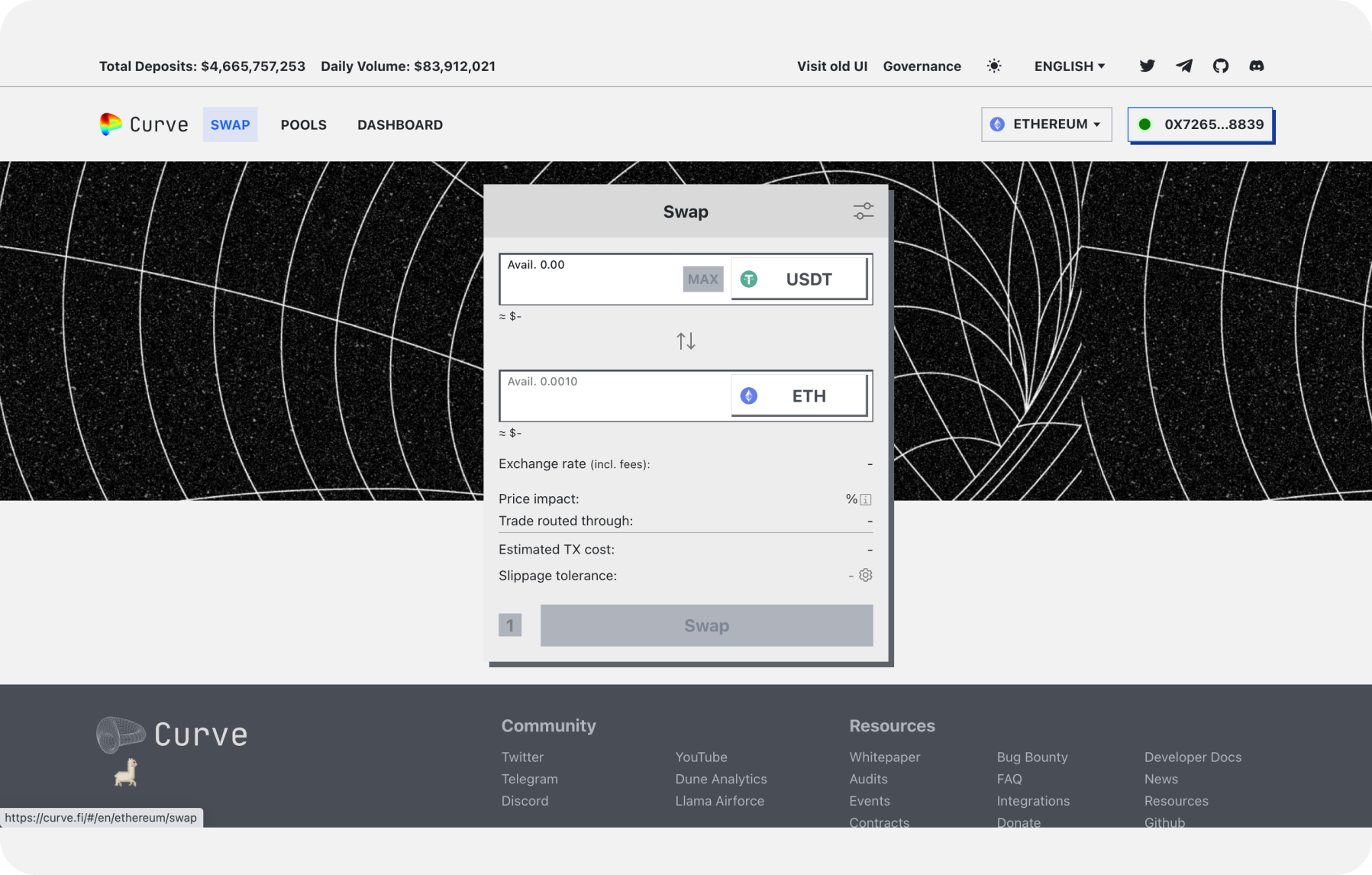Open footer Discord link
The width and height of the screenshot is (1372, 875).
(x=525, y=801)
